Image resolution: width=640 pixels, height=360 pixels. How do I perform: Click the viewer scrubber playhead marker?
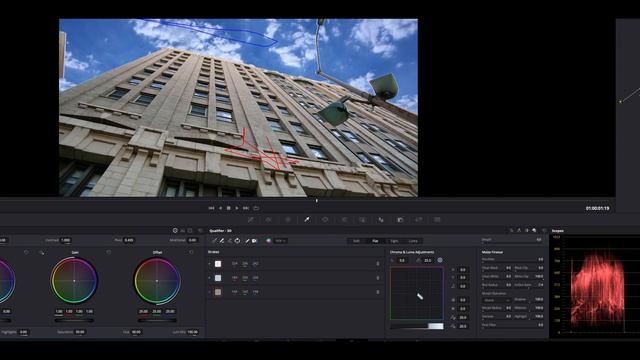point(316,200)
